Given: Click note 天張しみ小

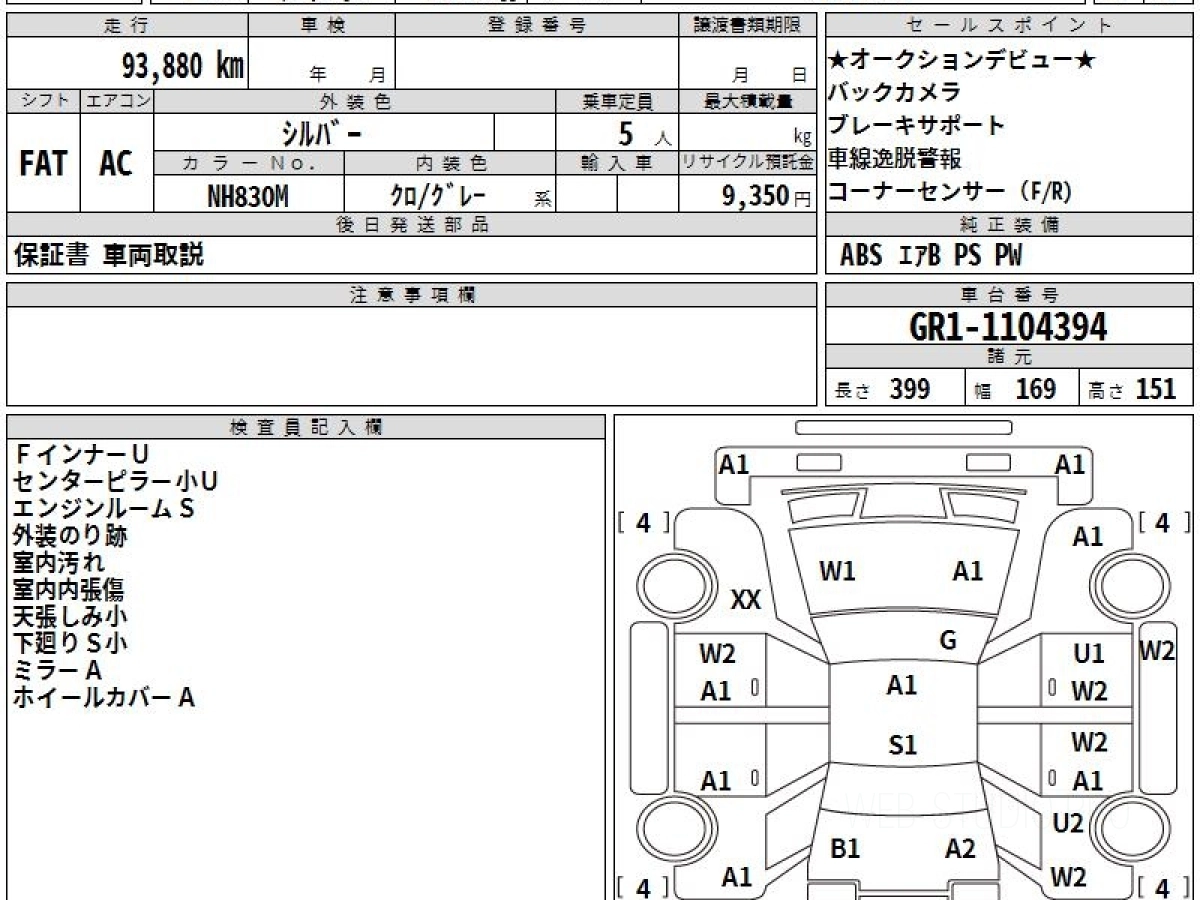Looking at the screenshot, I should (70, 616).
